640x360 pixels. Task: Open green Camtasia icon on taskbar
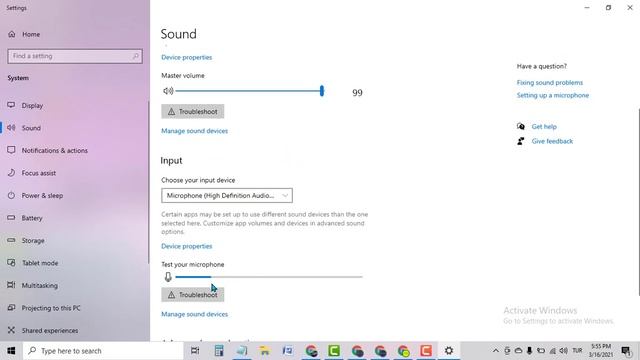(334, 351)
